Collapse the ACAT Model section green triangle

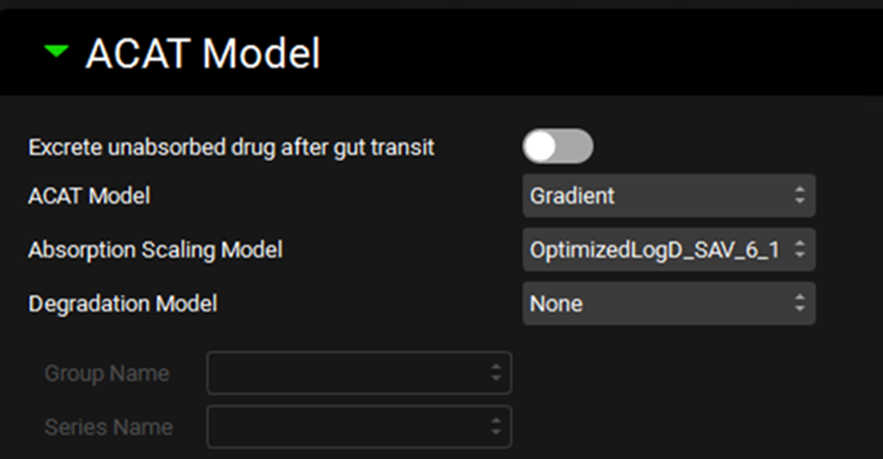(x=57, y=50)
